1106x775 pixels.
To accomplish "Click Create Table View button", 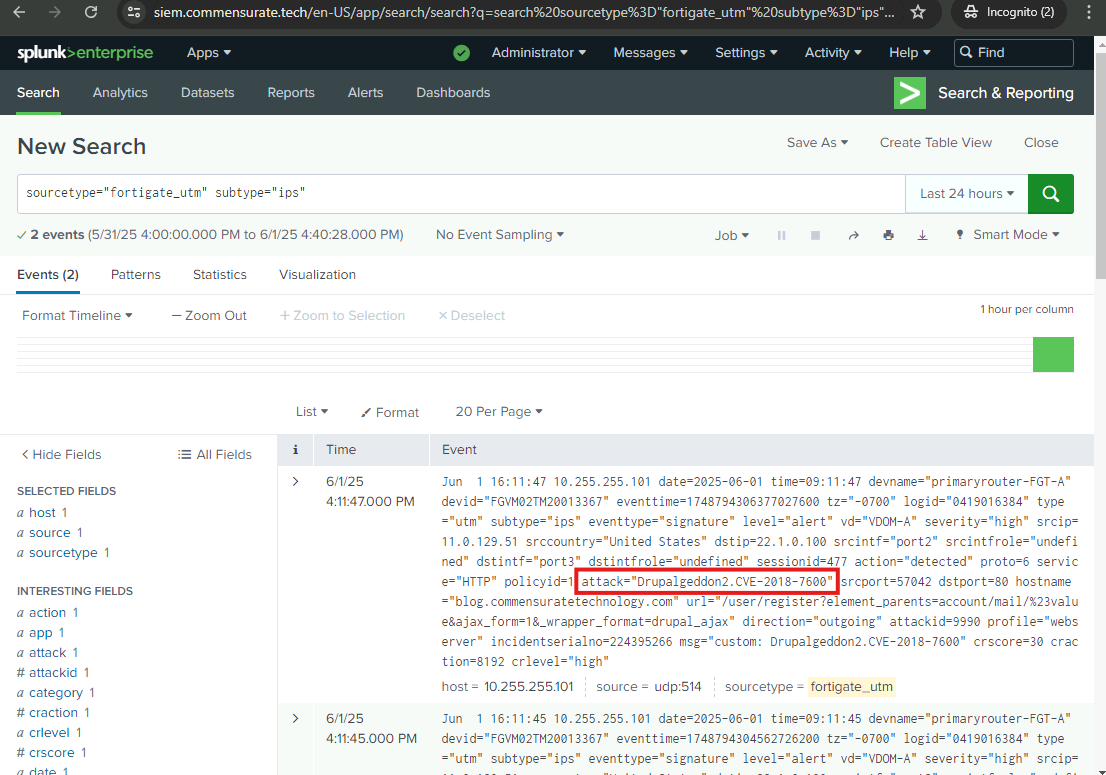I will click(x=935, y=143).
